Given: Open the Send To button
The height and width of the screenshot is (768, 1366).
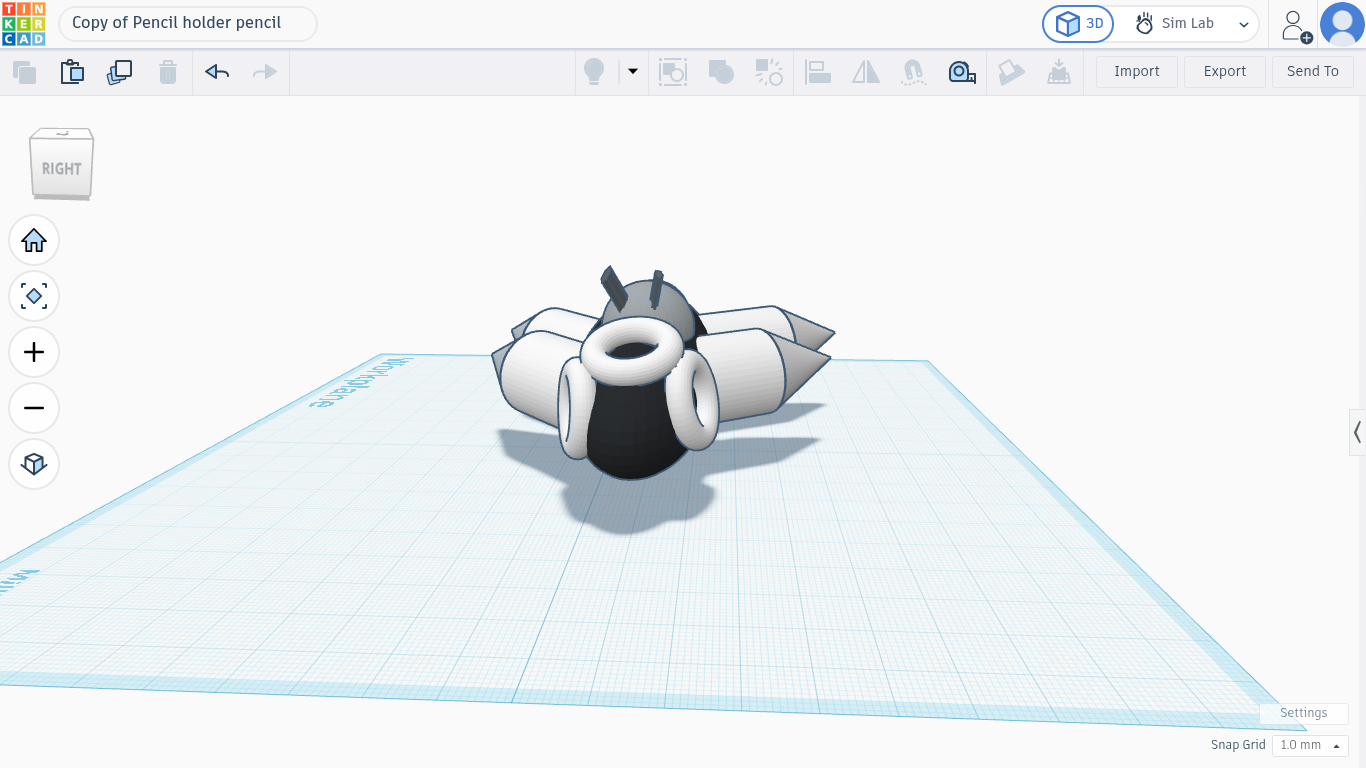Looking at the screenshot, I should tap(1313, 72).
